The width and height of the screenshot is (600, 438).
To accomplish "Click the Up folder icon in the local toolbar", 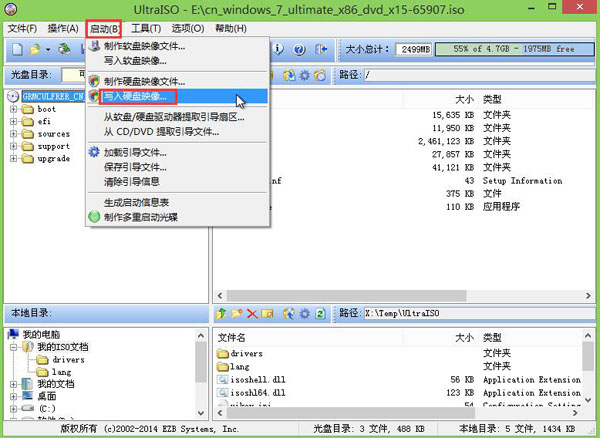I will point(221,314).
